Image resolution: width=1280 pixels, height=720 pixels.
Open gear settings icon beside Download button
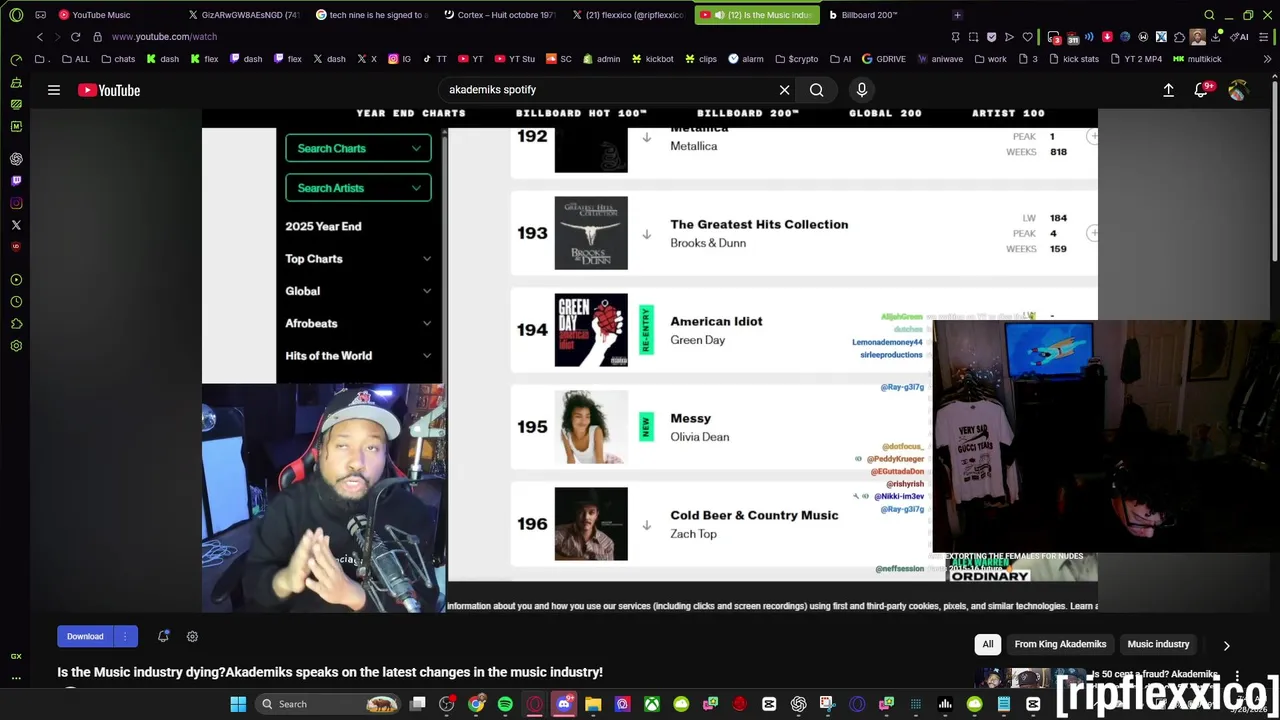point(192,636)
